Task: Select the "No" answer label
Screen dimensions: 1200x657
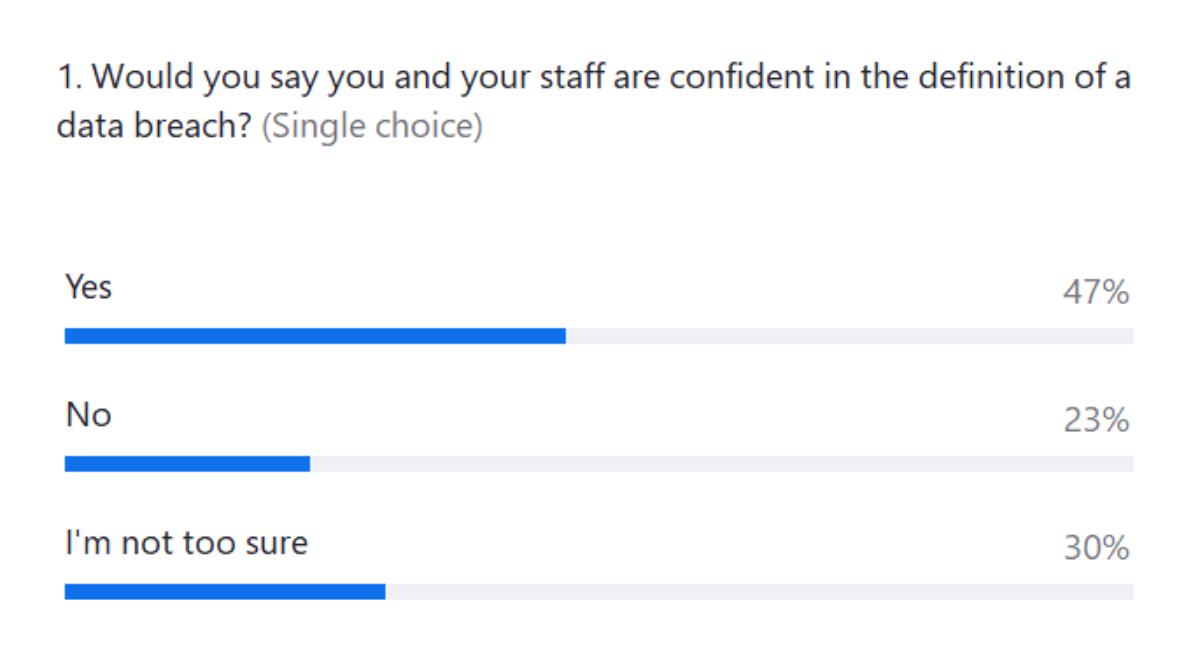Action: click(88, 415)
